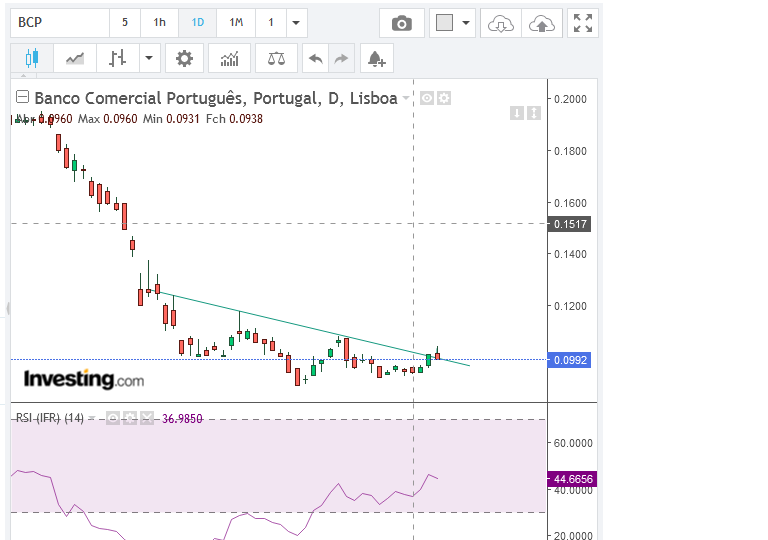Click the 0.1200 price axis label
This screenshot has height=540, width=768.
point(570,306)
